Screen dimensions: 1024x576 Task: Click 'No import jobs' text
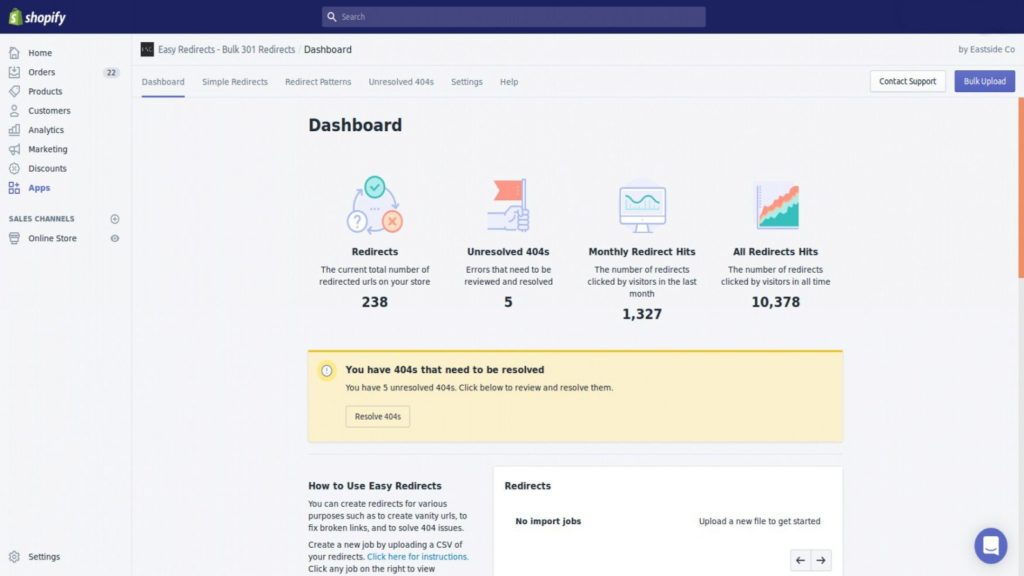pos(548,521)
